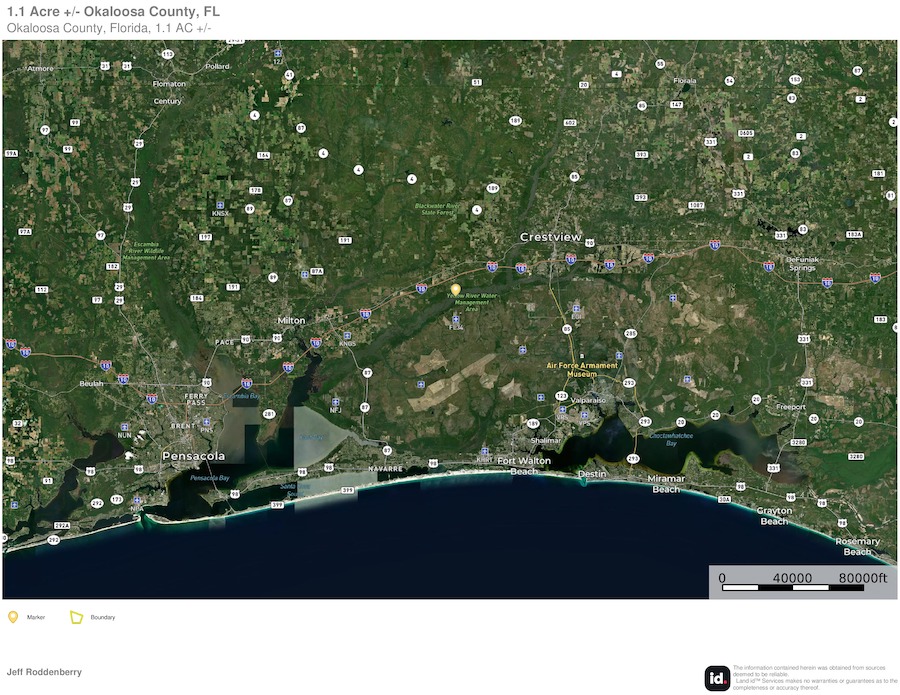Click the NPA airport icon
Image resolution: width=900 pixels, height=695 pixels.
click(137, 499)
